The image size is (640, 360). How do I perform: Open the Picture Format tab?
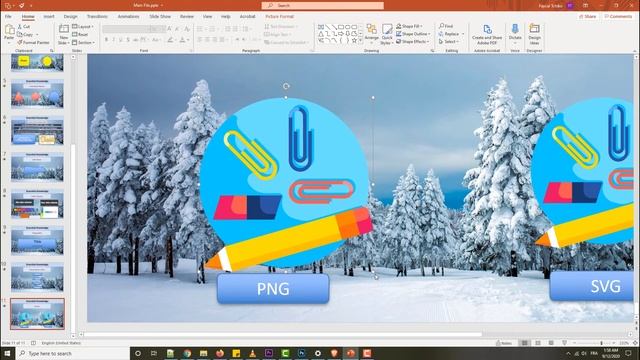[x=280, y=16]
